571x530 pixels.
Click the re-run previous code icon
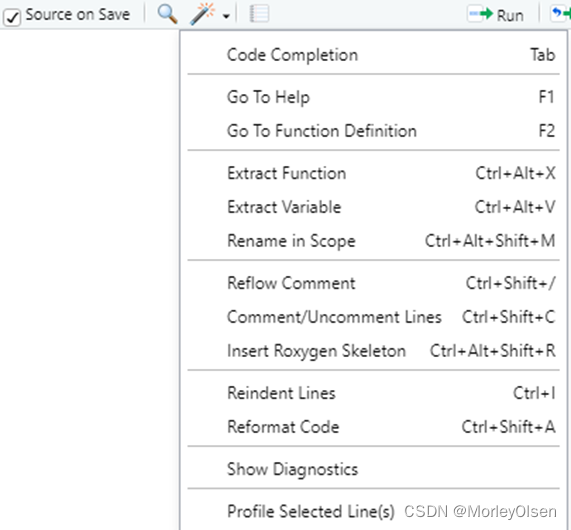pos(560,15)
